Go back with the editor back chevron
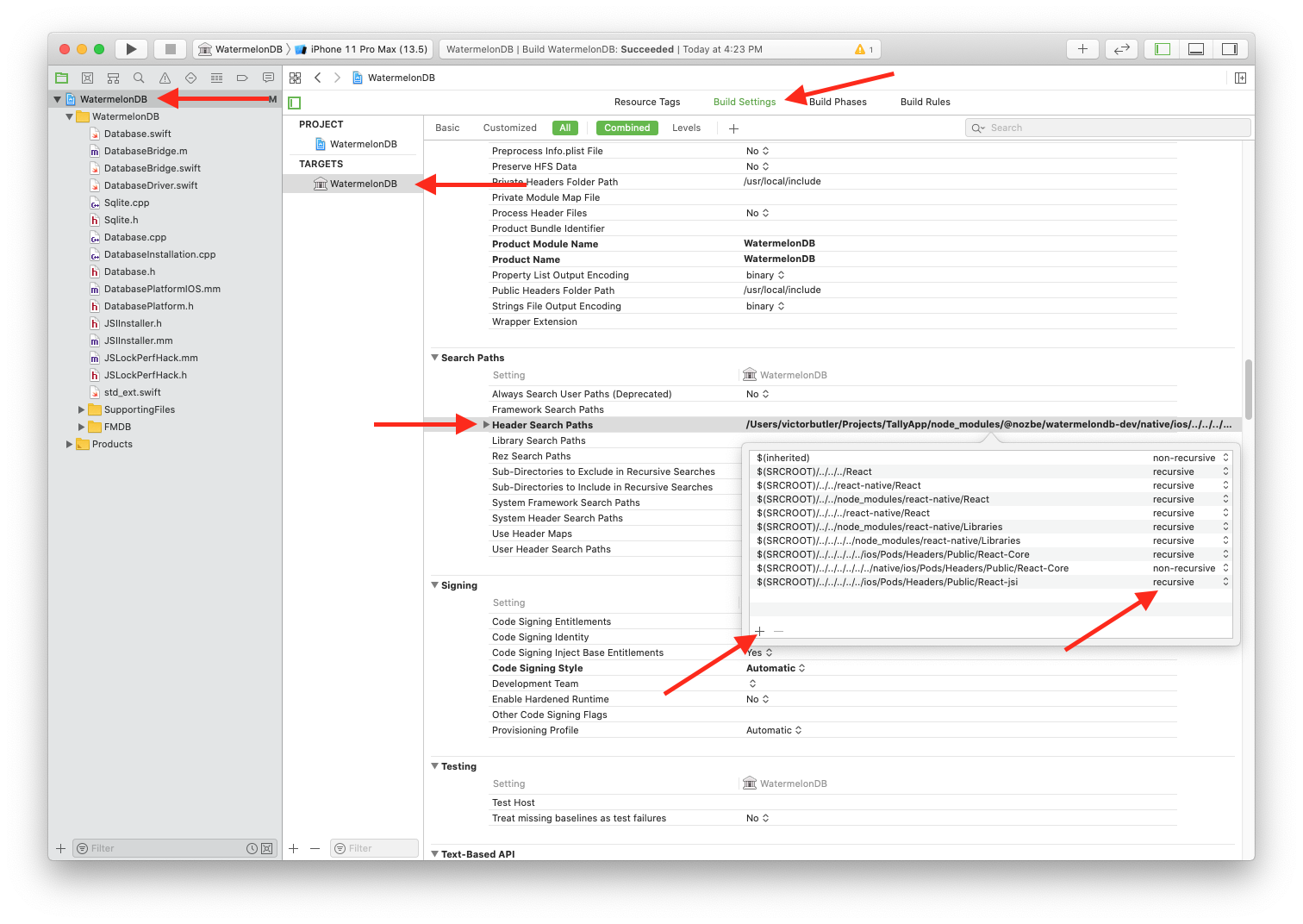Viewport: 1303px width, 924px height. coord(318,78)
